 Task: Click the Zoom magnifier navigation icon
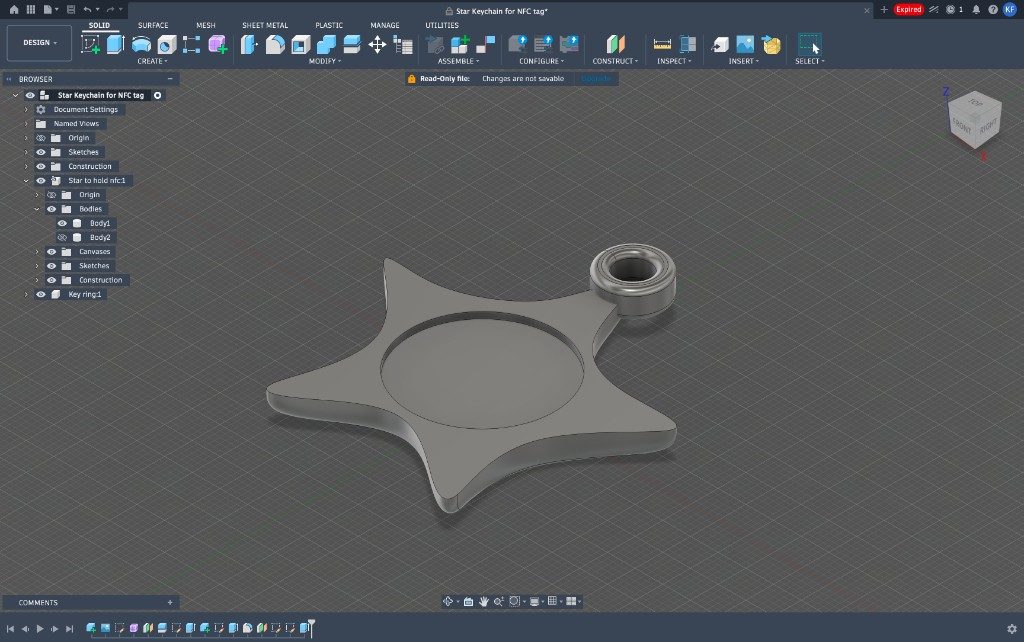click(x=498, y=602)
